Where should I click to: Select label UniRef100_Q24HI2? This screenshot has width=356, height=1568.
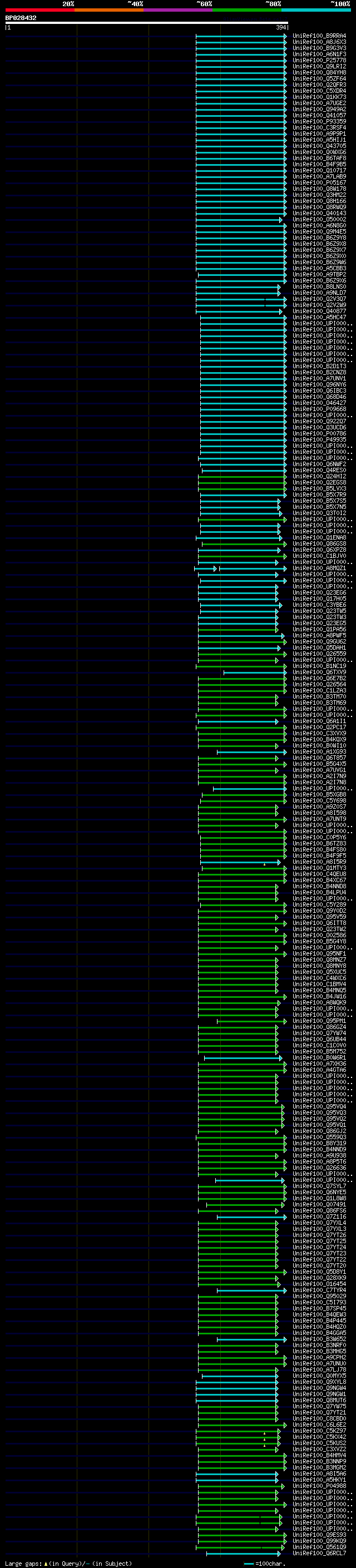tap(319, 477)
